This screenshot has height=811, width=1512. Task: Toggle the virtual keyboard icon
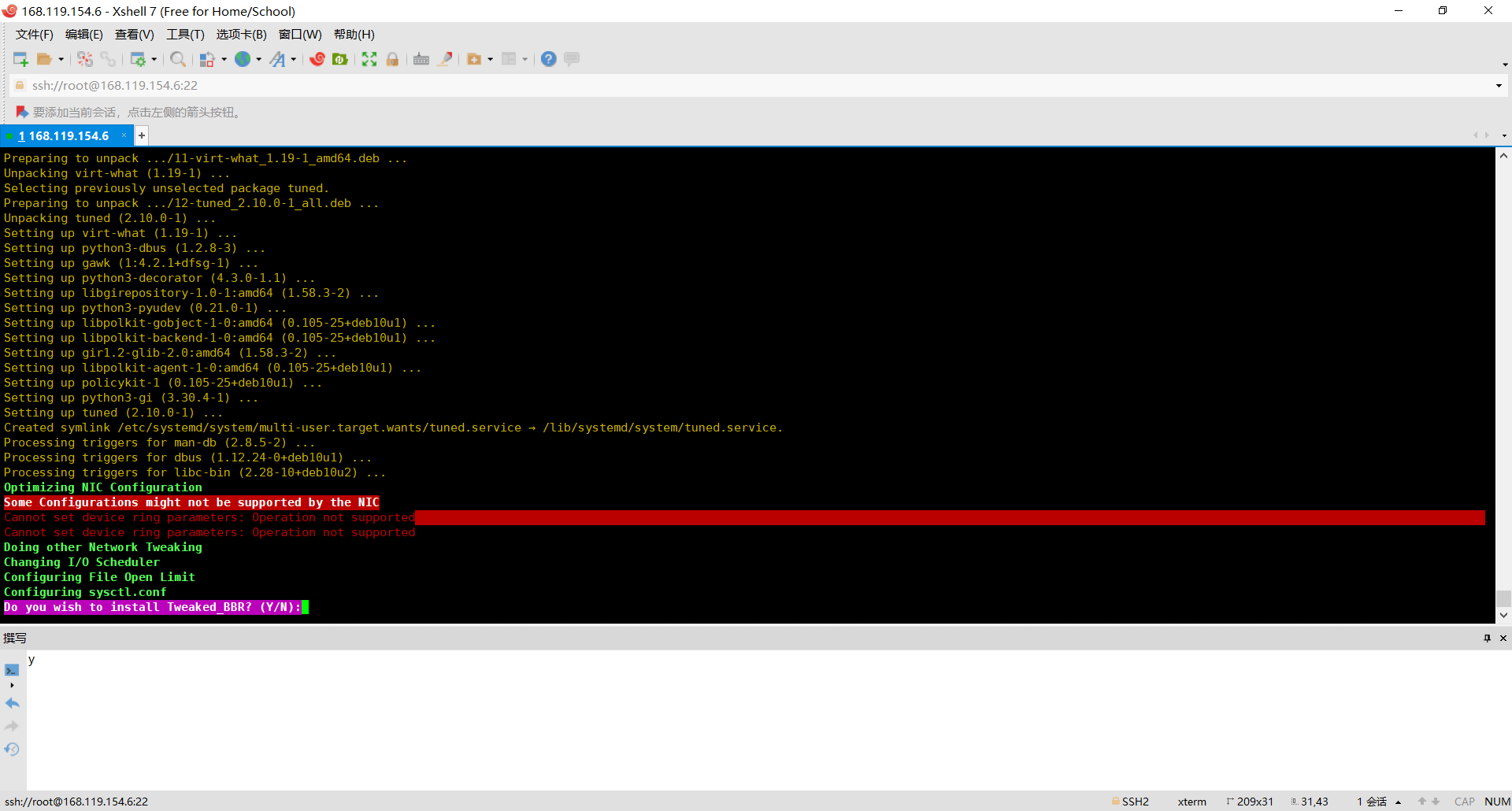[421, 59]
